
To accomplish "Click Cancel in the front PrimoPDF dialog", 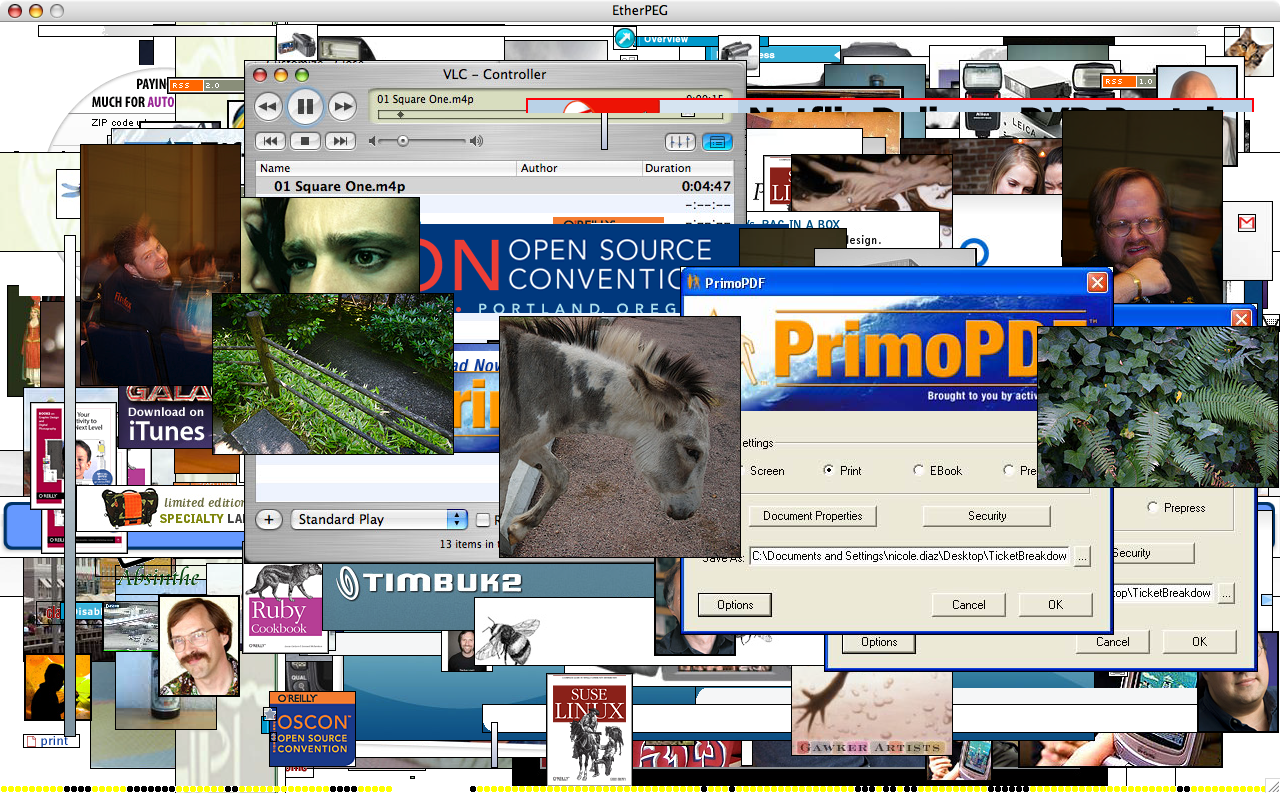I will [969, 605].
